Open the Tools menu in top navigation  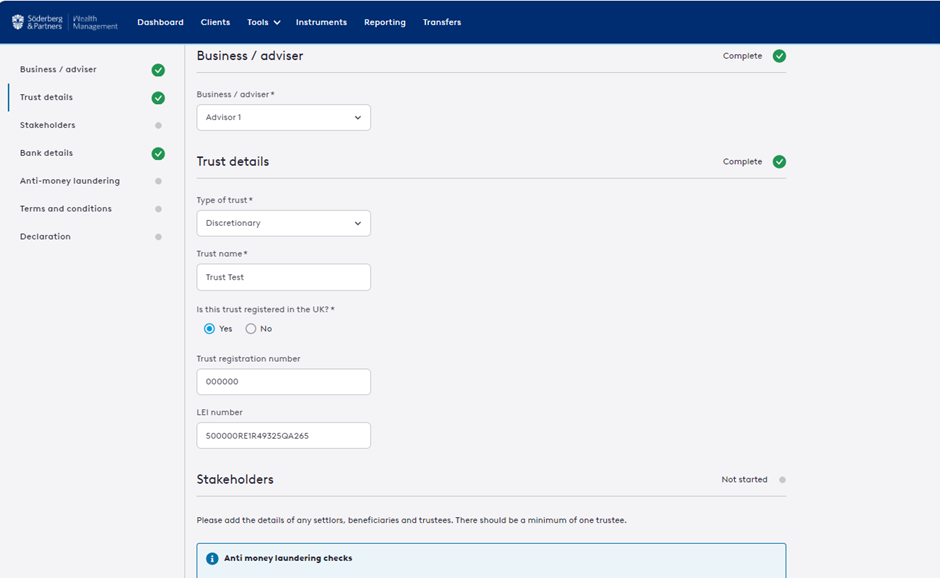point(263,22)
